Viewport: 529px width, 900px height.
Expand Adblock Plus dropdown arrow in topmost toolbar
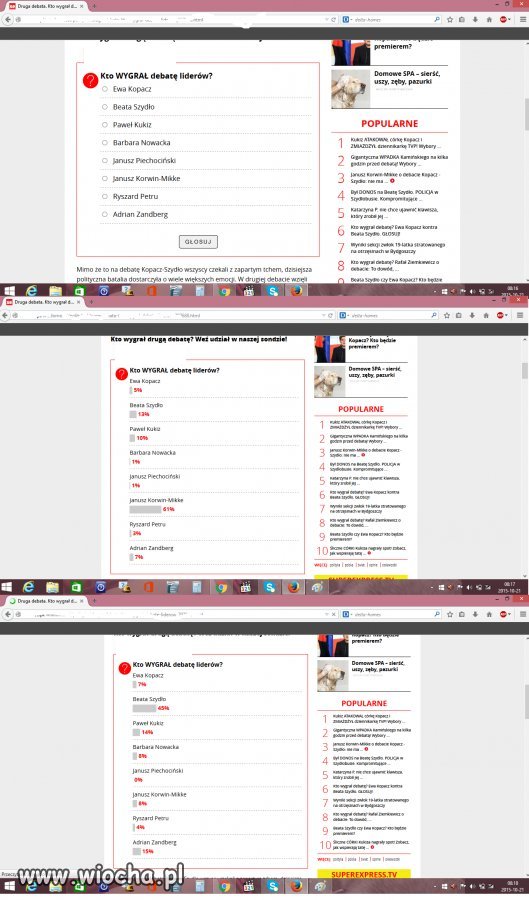pyautogui.click(x=511, y=20)
